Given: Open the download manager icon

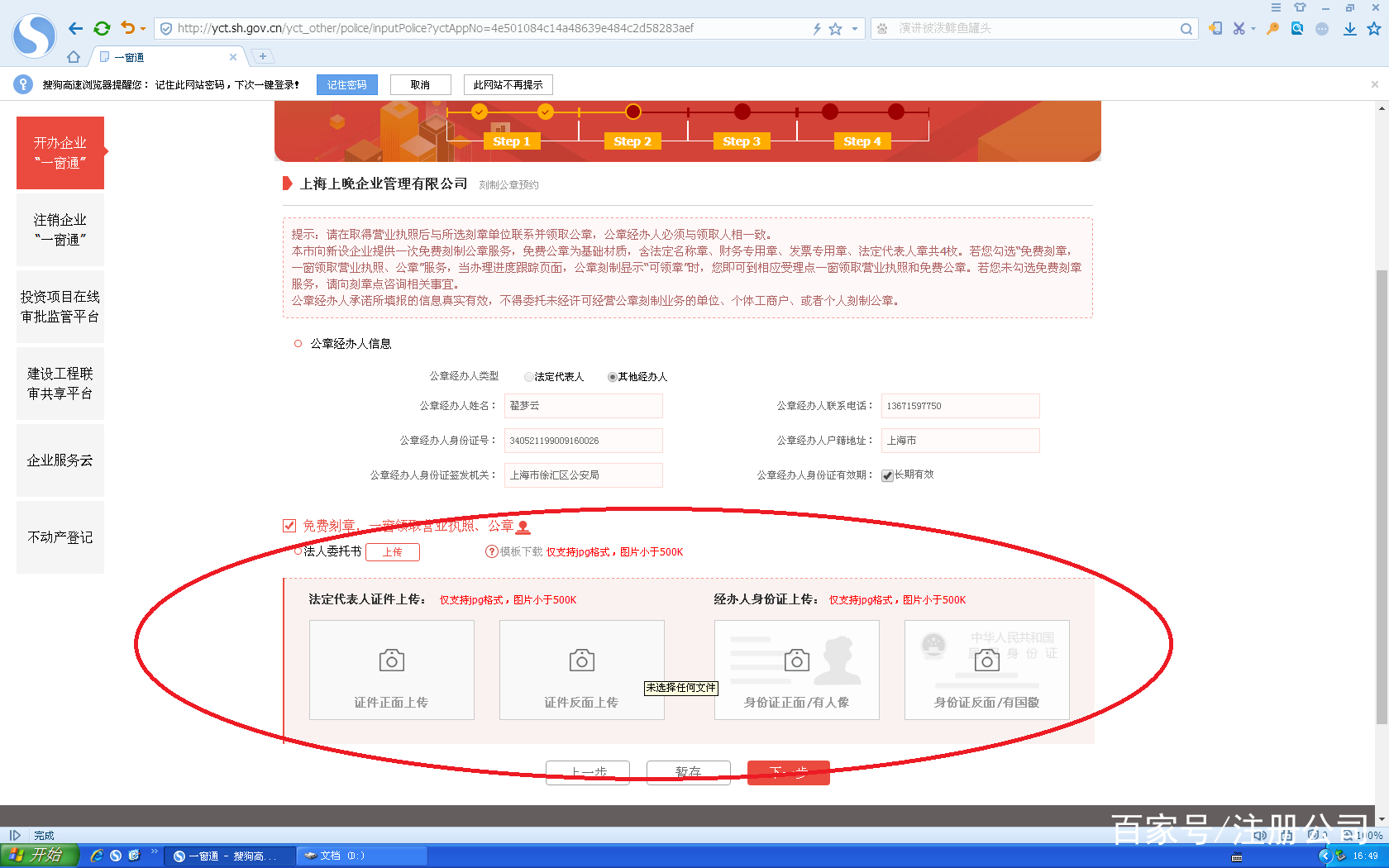Looking at the screenshot, I should (1349, 27).
